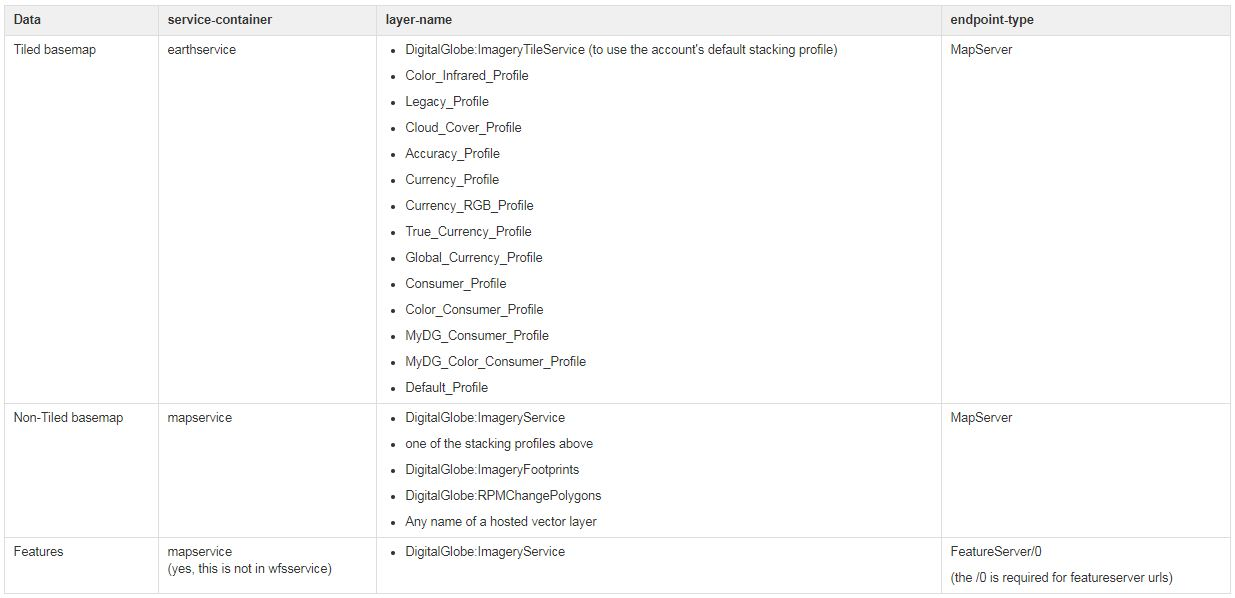Click 'Currency_Profile' list item
This screenshot has height=598, width=1235.
point(452,180)
